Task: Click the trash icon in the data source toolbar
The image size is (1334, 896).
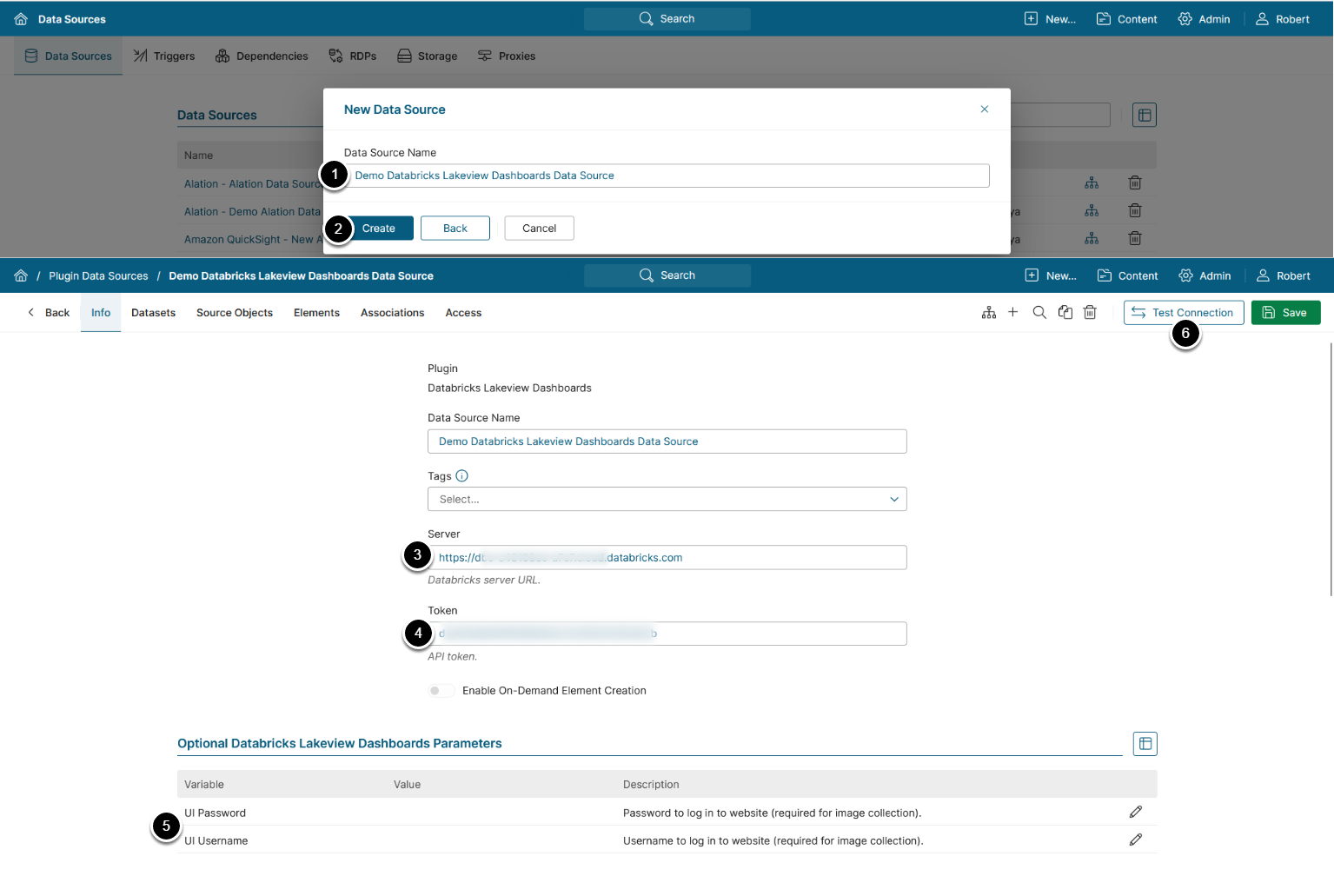Action: pyautogui.click(x=1090, y=312)
